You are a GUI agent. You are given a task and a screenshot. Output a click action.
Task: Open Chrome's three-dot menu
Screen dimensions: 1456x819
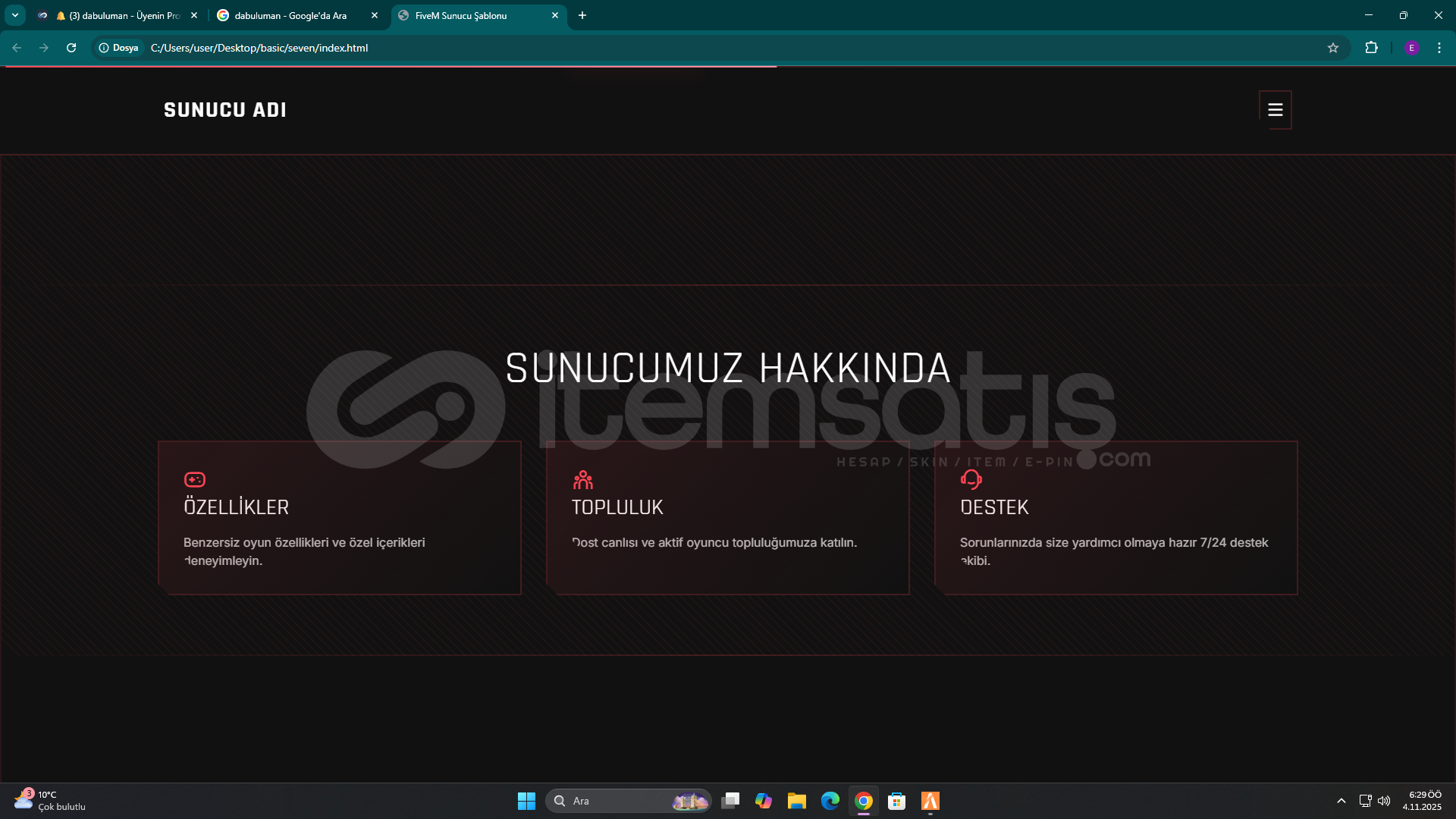click(1439, 48)
